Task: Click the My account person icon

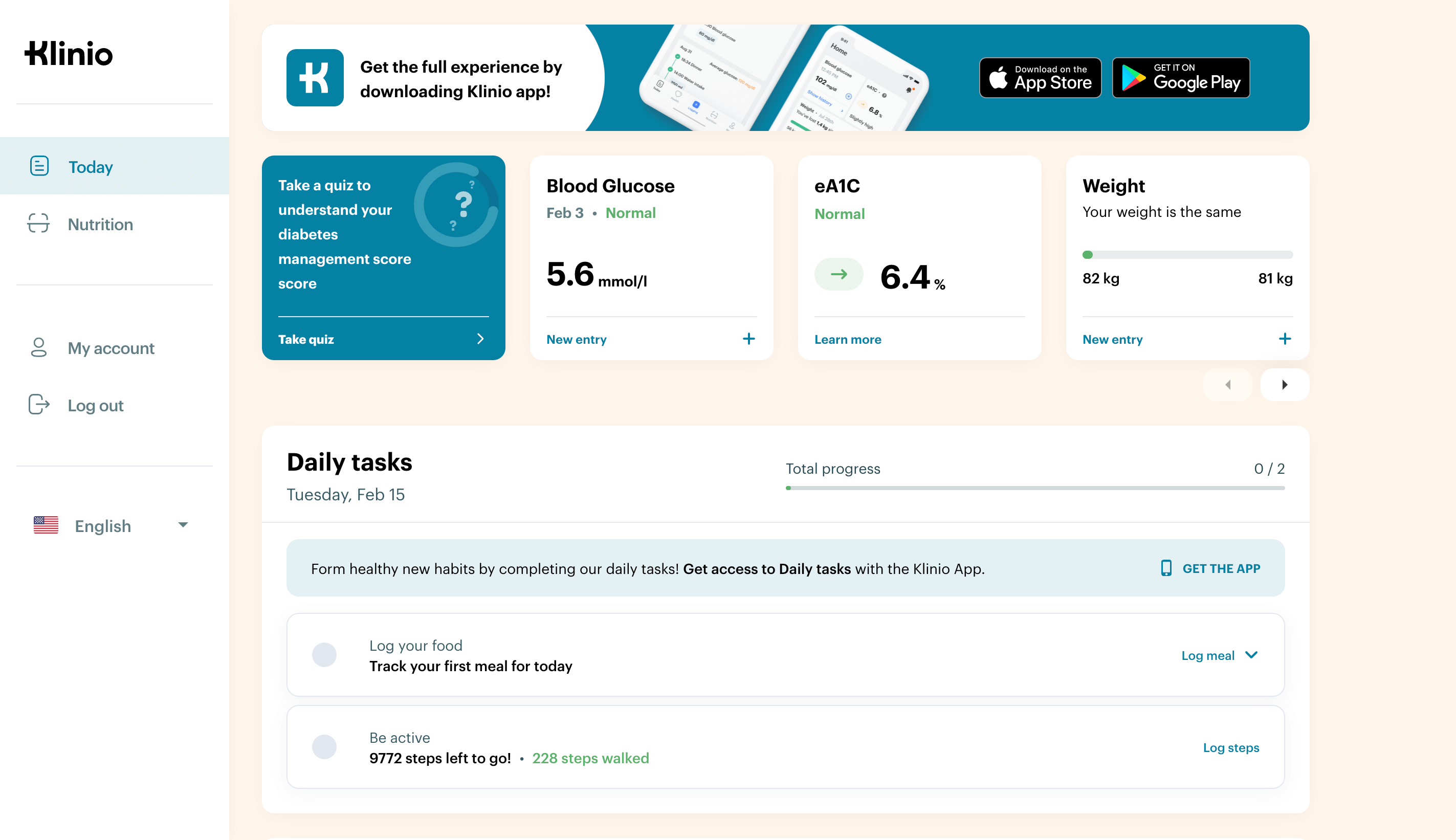Action: pyautogui.click(x=38, y=348)
